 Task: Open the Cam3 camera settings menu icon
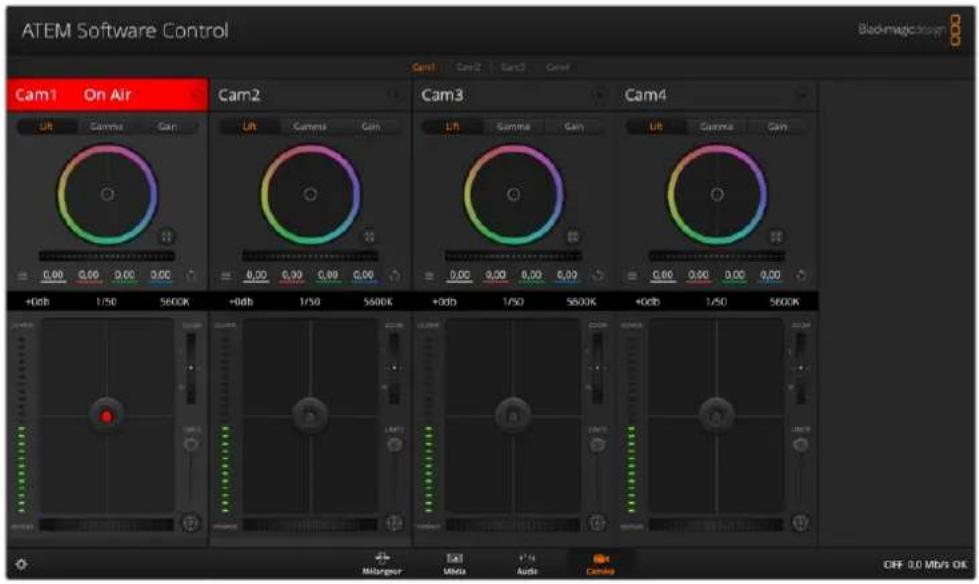(429, 275)
